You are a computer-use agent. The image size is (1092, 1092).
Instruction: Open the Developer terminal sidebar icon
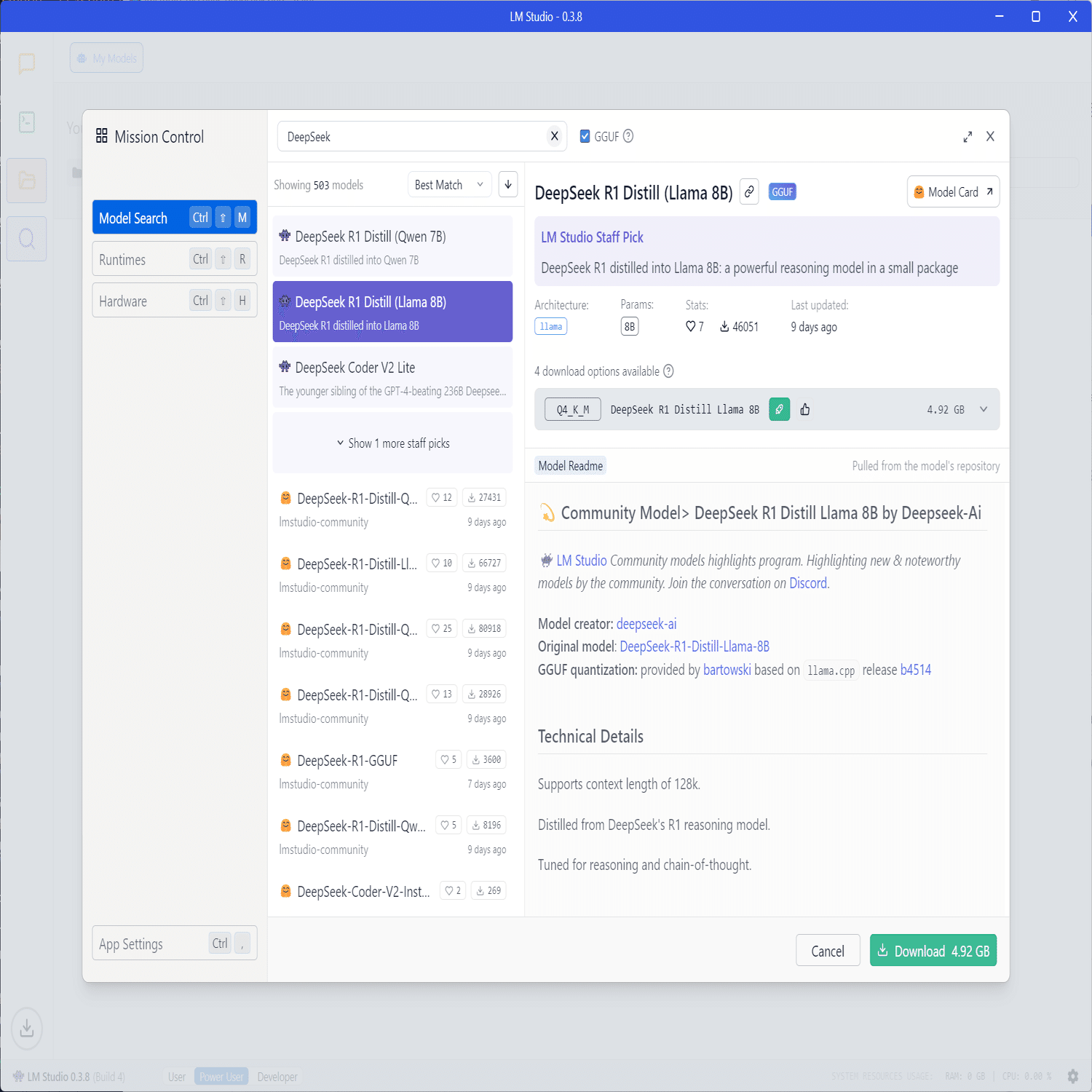tap(27, 122)
